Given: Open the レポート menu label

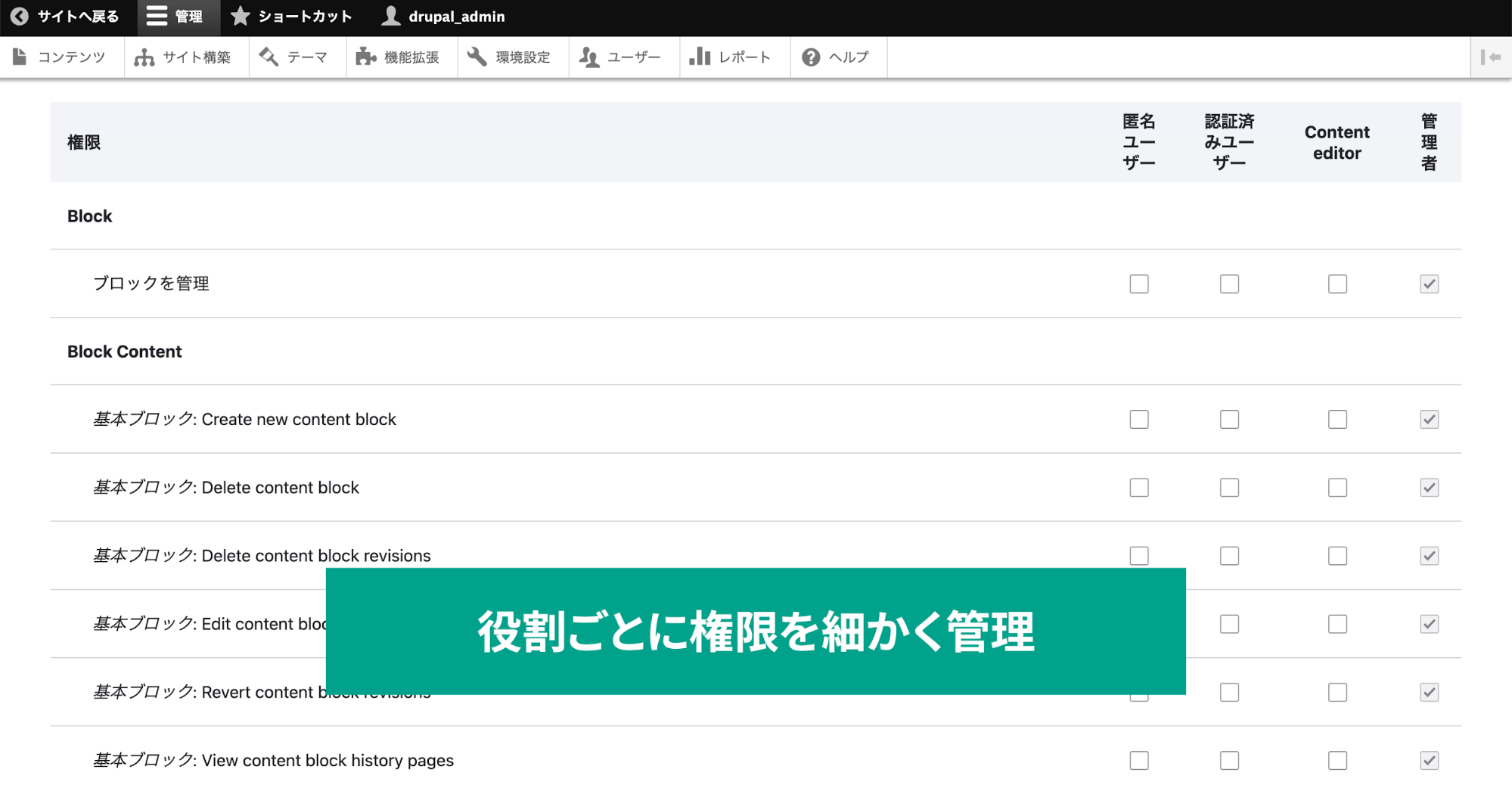Looking at the screenshot, I should point(745,57).
